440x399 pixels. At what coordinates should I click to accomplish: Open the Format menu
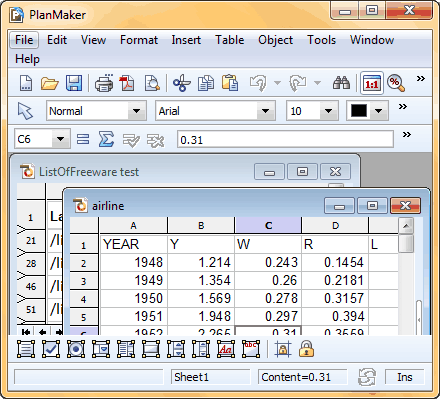pos(139,40)
